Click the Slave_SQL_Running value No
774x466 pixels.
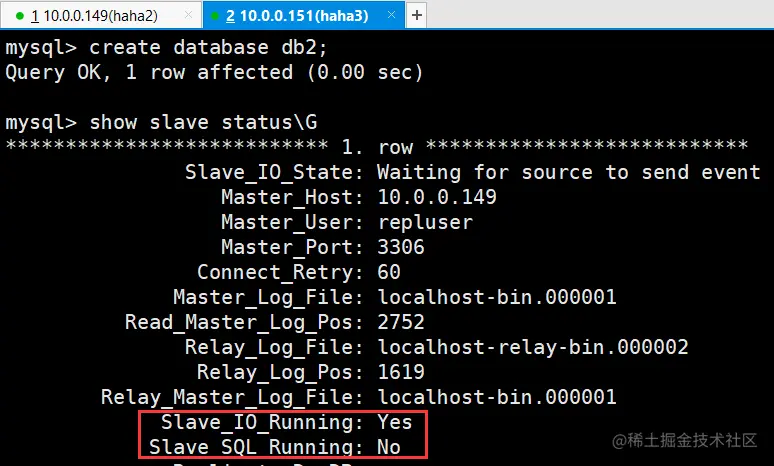(388, 447)
